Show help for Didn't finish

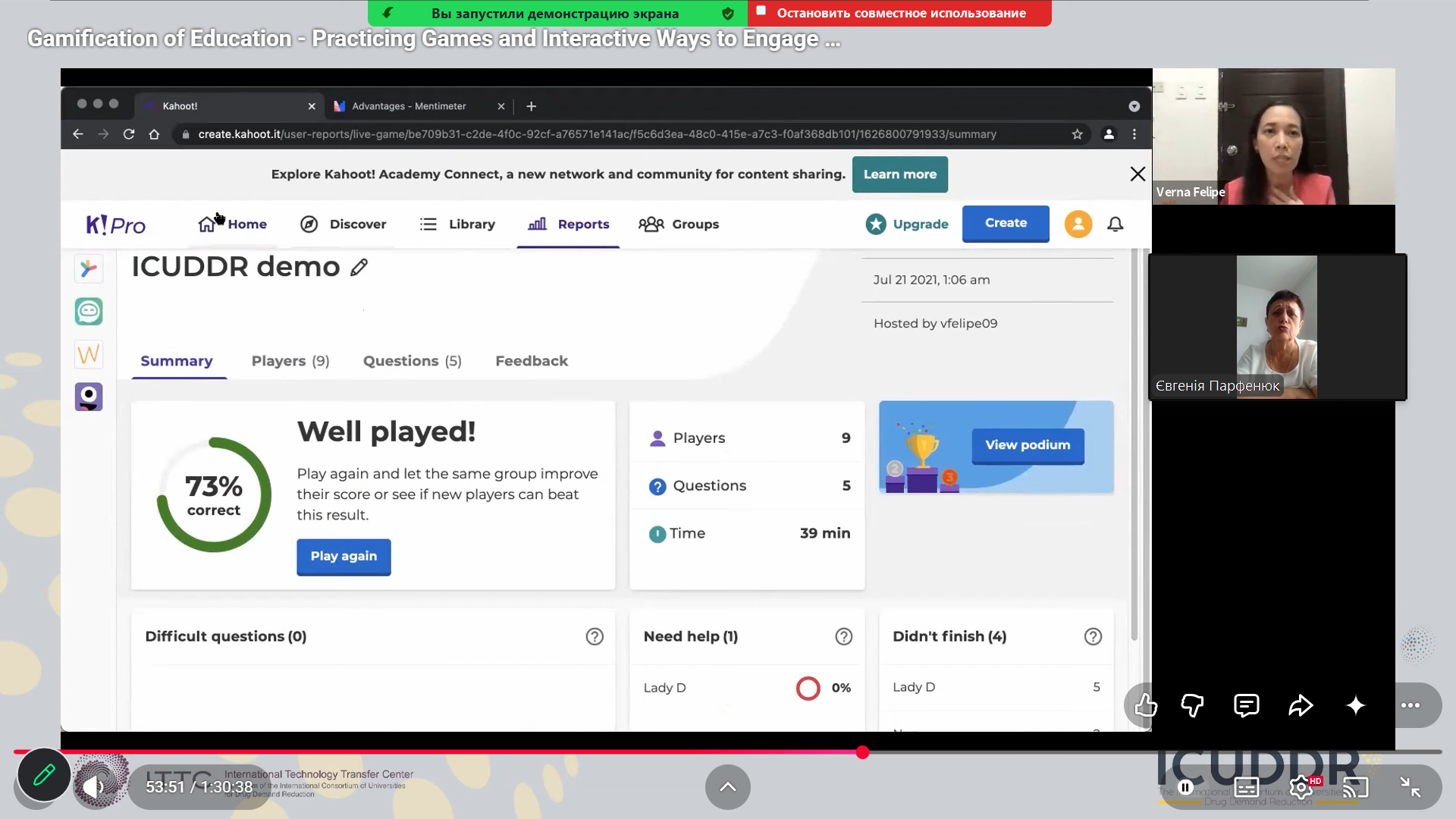pos(1093,637)
